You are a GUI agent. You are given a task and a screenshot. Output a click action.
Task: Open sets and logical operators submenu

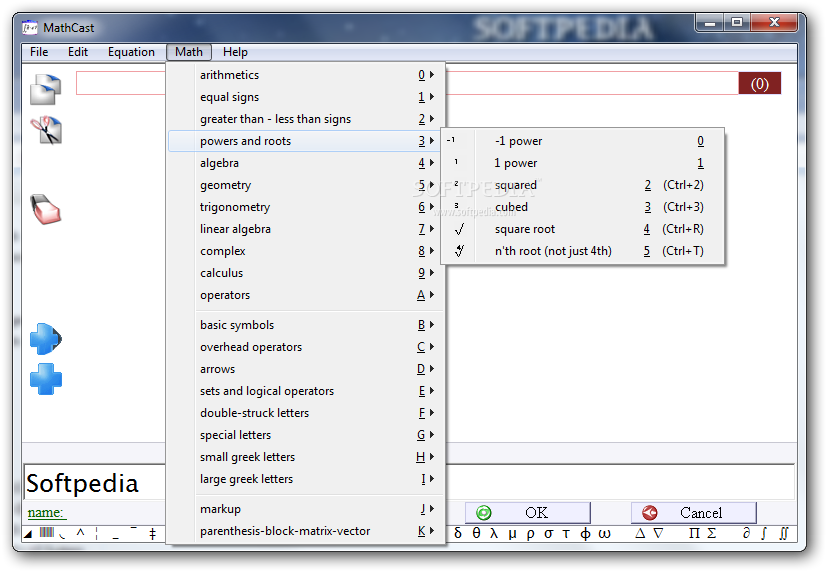306,391
